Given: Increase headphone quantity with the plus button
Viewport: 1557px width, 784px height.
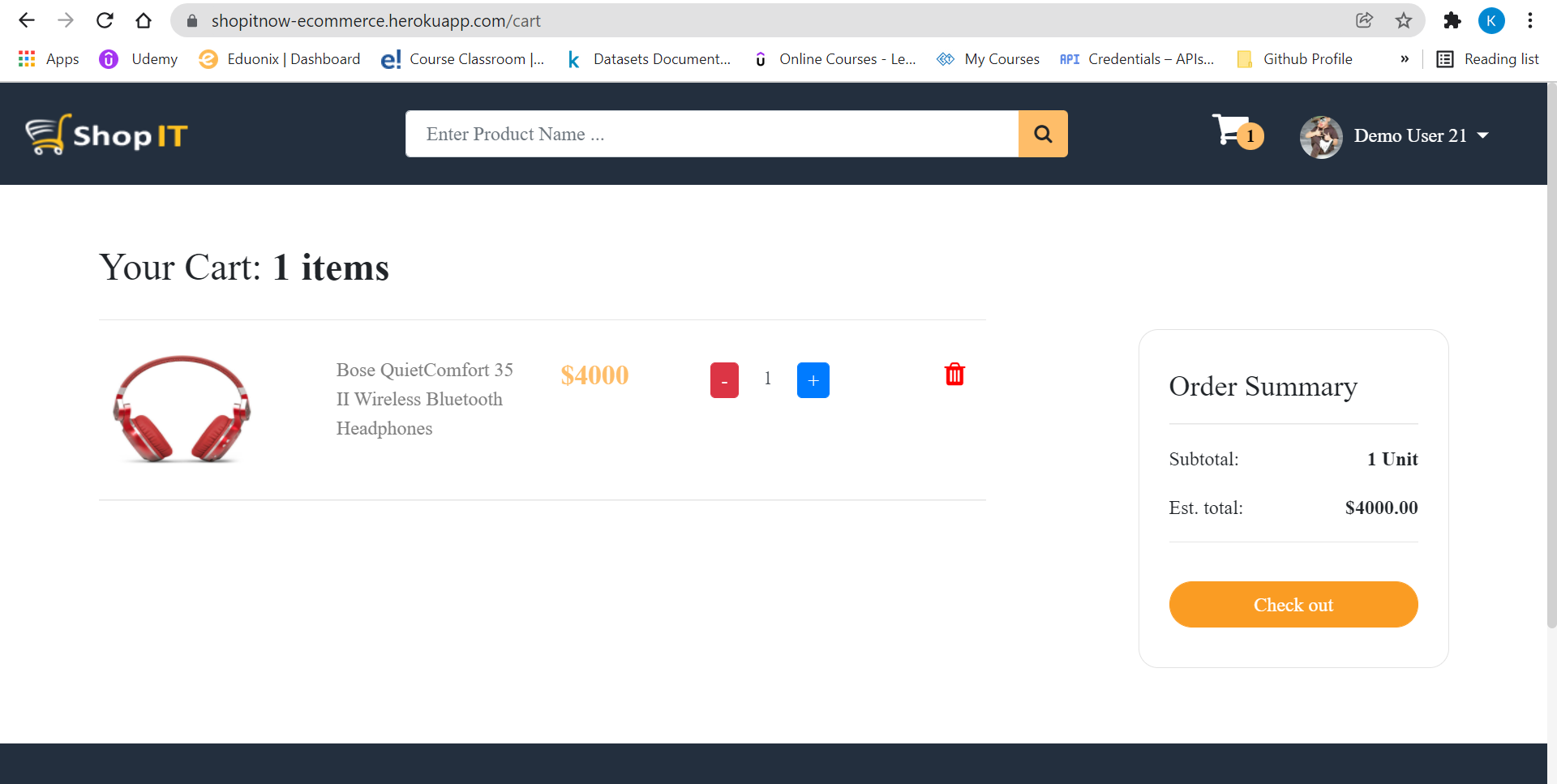Looking at the screenshot, I should (813, 379).
